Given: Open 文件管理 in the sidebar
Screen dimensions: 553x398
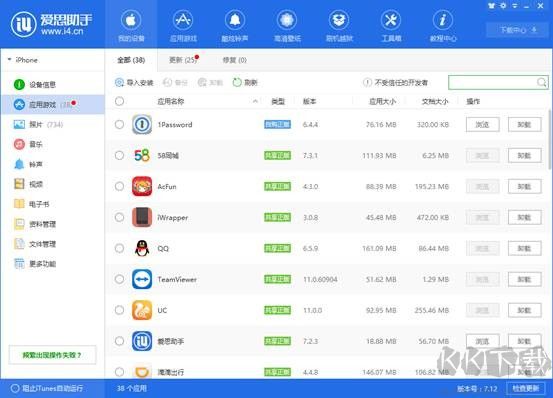Looking at the screenshot, I should coord(35,244).
